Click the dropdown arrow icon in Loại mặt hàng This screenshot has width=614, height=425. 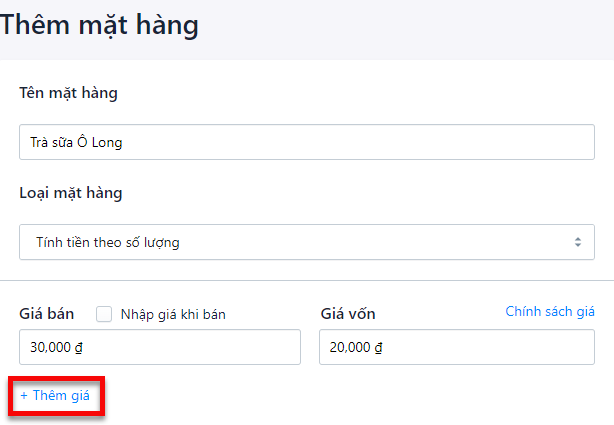577,242
